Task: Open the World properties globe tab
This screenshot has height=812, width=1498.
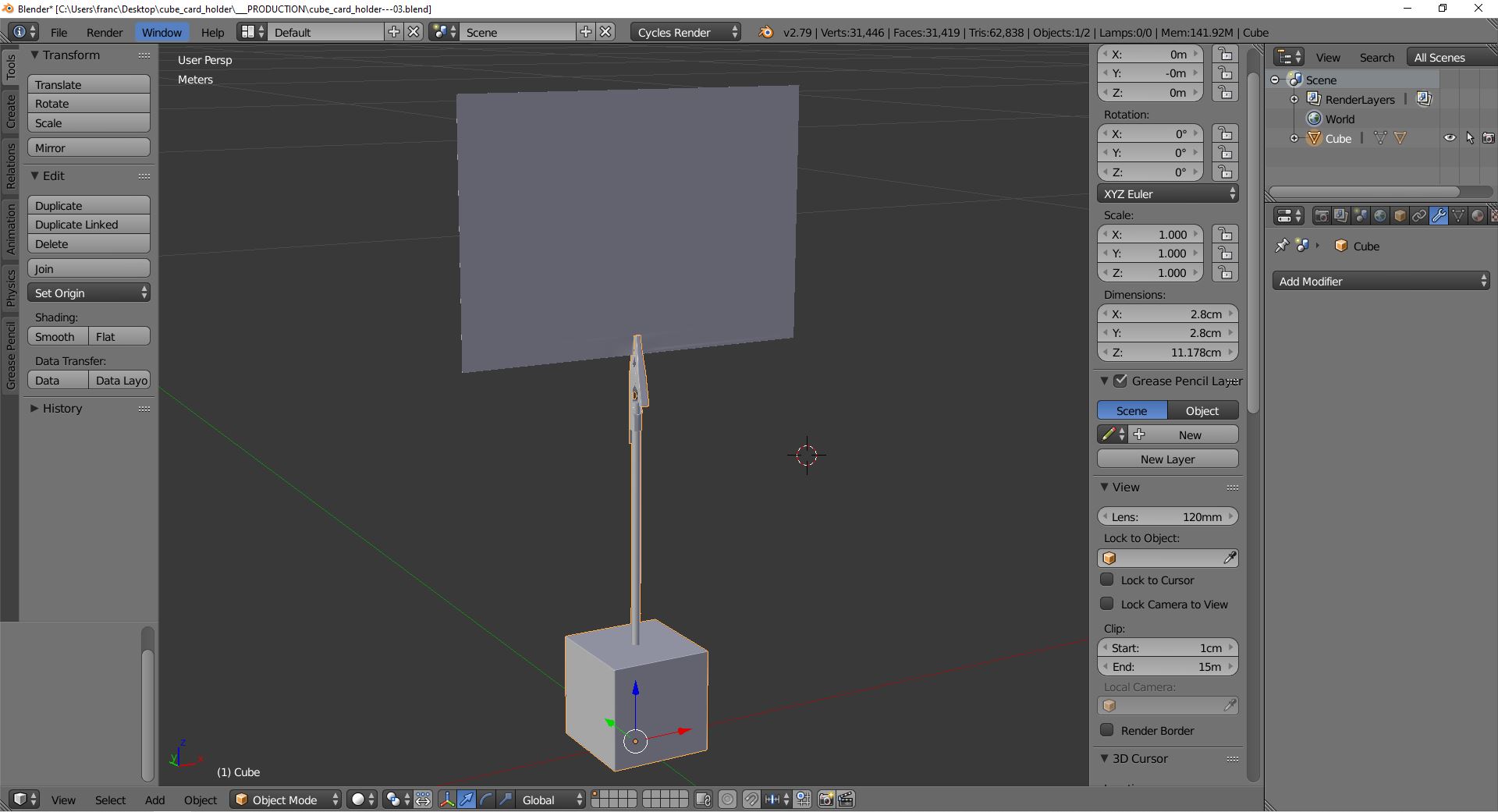Action: tap(1380, 216)
